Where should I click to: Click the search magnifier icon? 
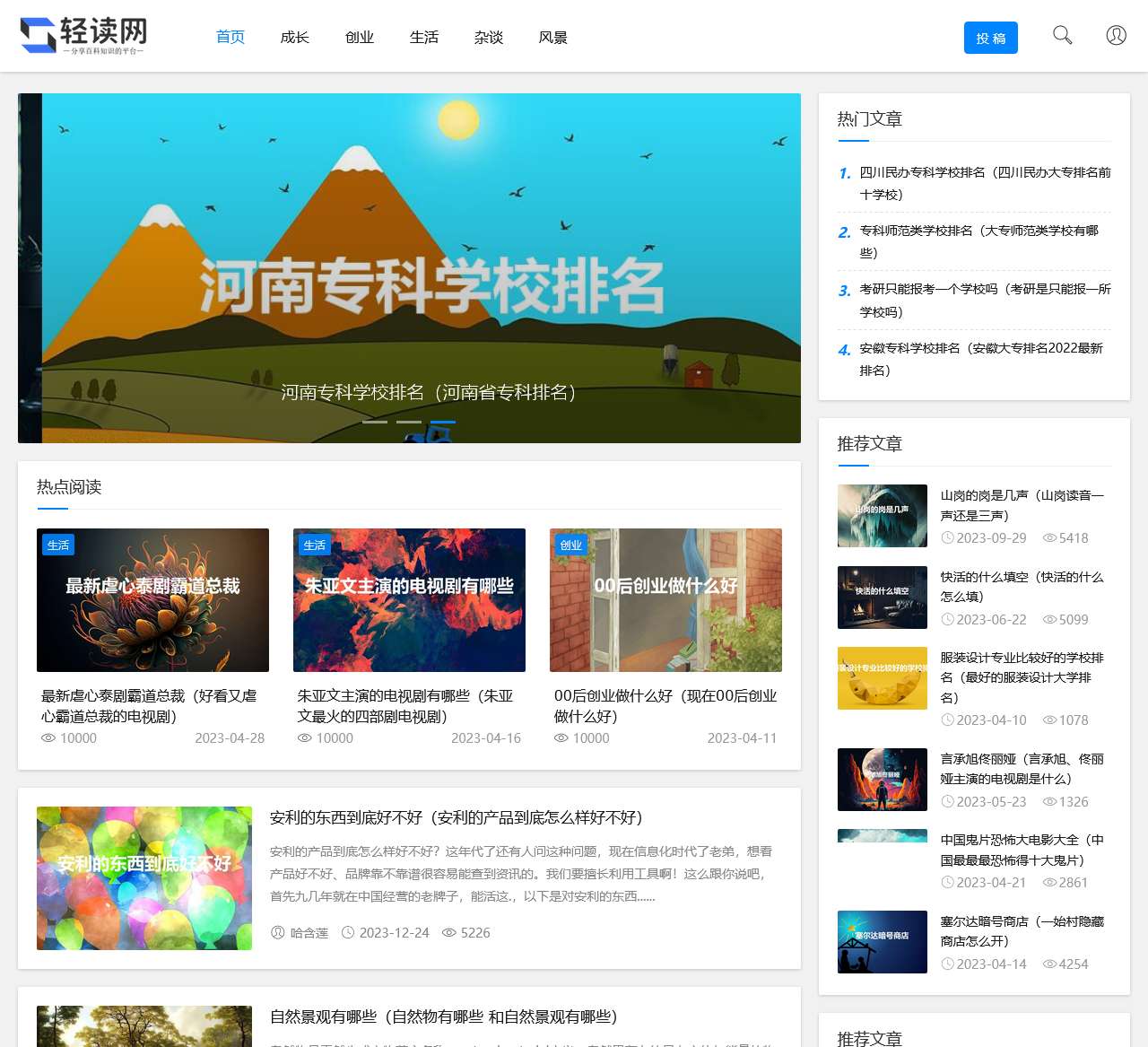coord(1062,36)
